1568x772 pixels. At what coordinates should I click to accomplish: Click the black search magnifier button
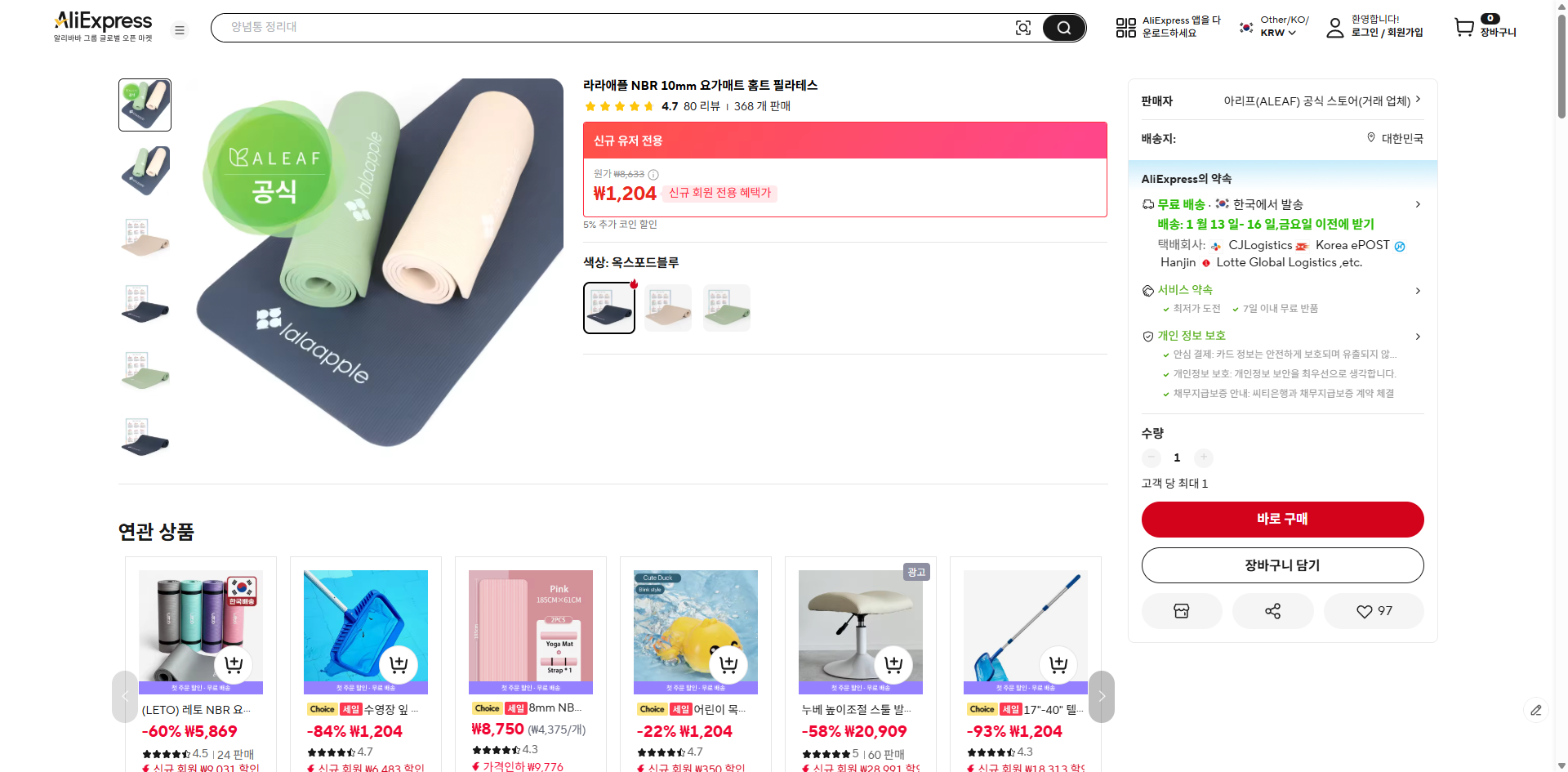[1063, 28]
